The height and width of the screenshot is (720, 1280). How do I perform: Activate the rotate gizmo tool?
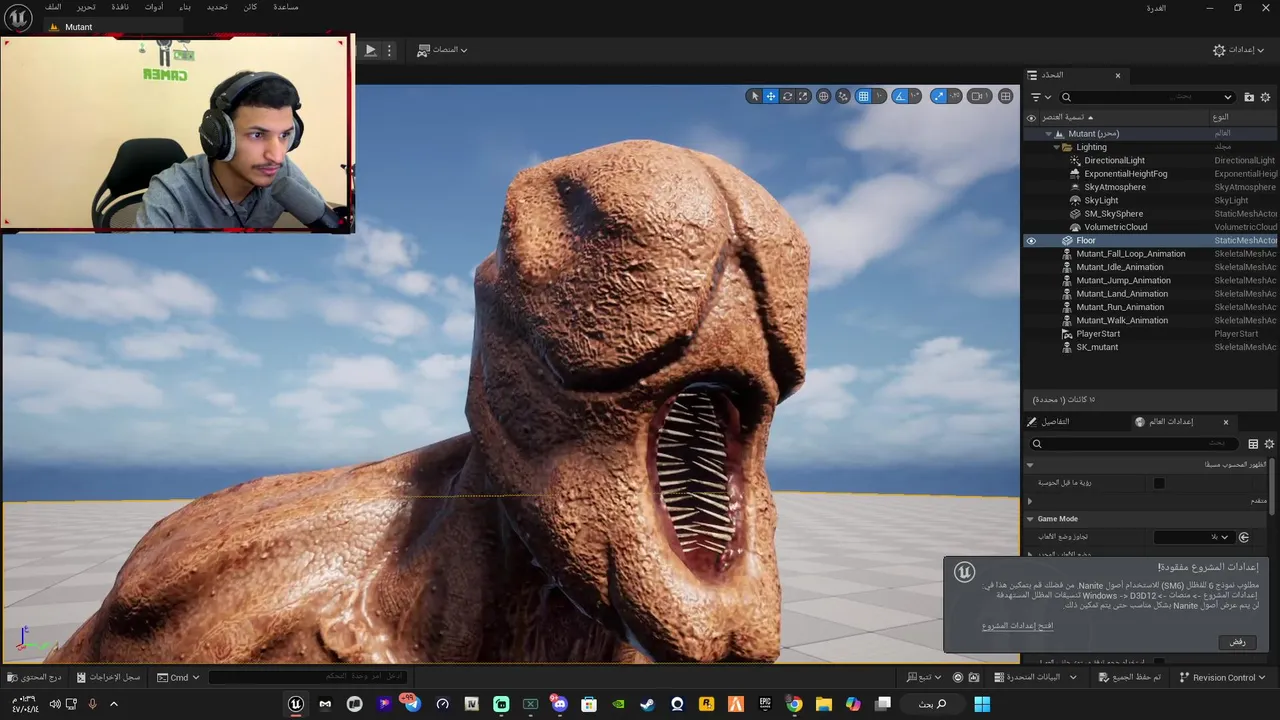[788, 96]
